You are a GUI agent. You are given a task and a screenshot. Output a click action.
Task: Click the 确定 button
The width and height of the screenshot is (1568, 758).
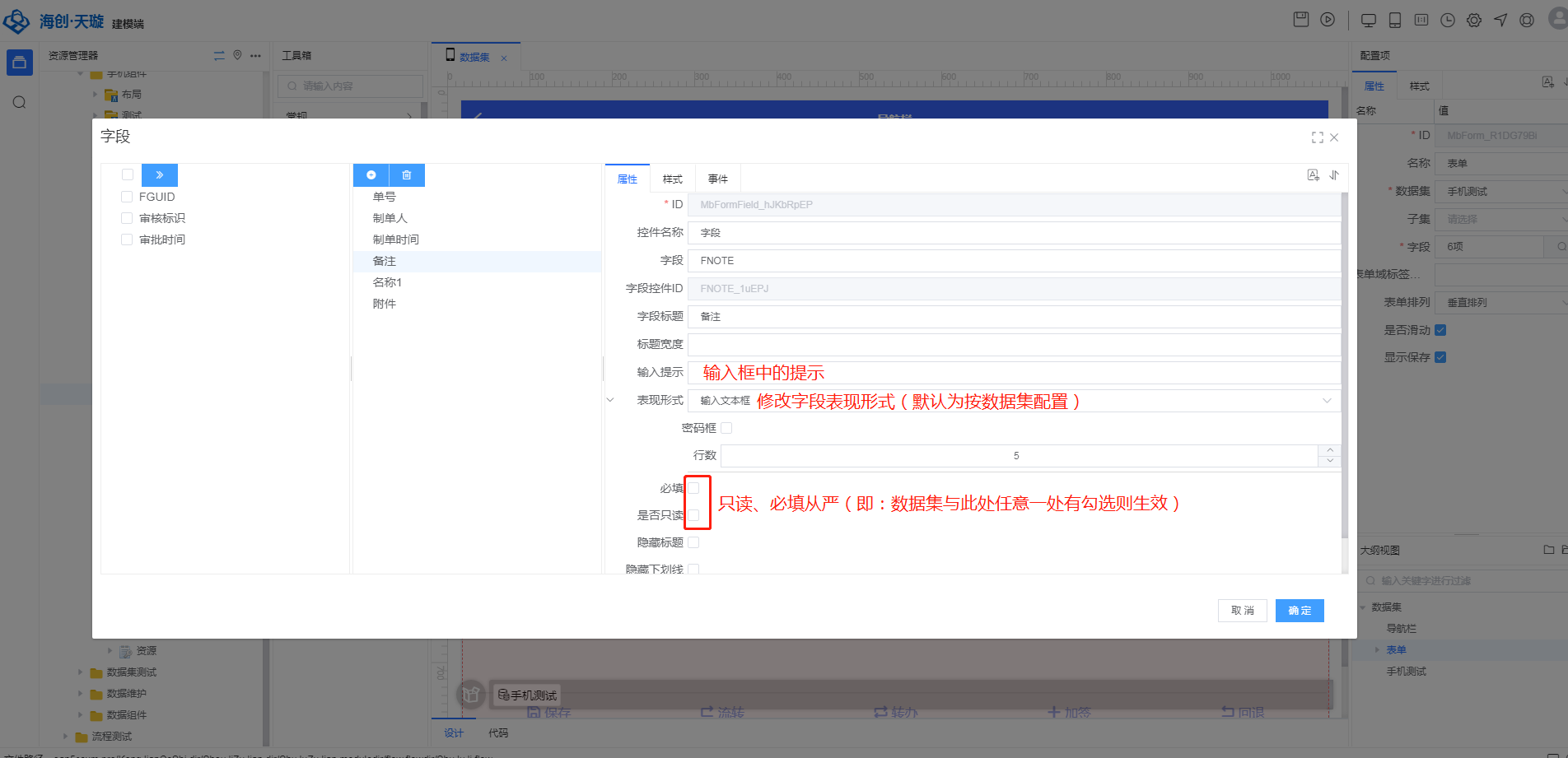(x=1299, y=611)
